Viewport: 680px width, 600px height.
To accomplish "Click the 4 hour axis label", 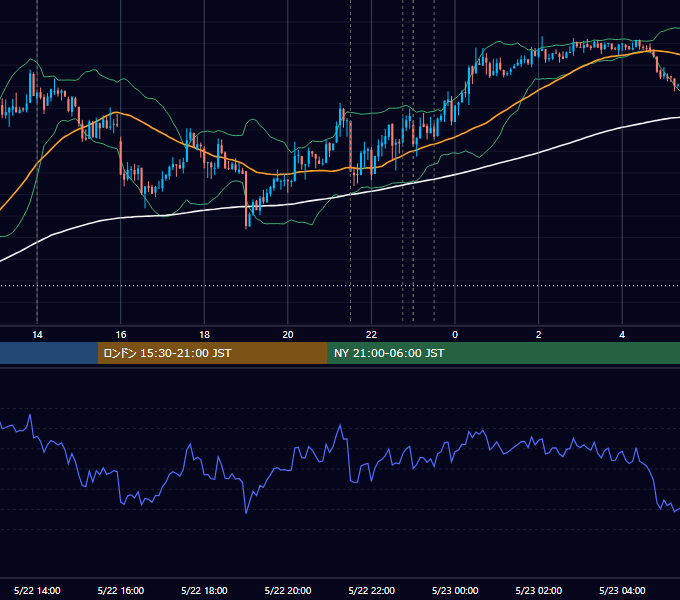I will coord(622,335).
